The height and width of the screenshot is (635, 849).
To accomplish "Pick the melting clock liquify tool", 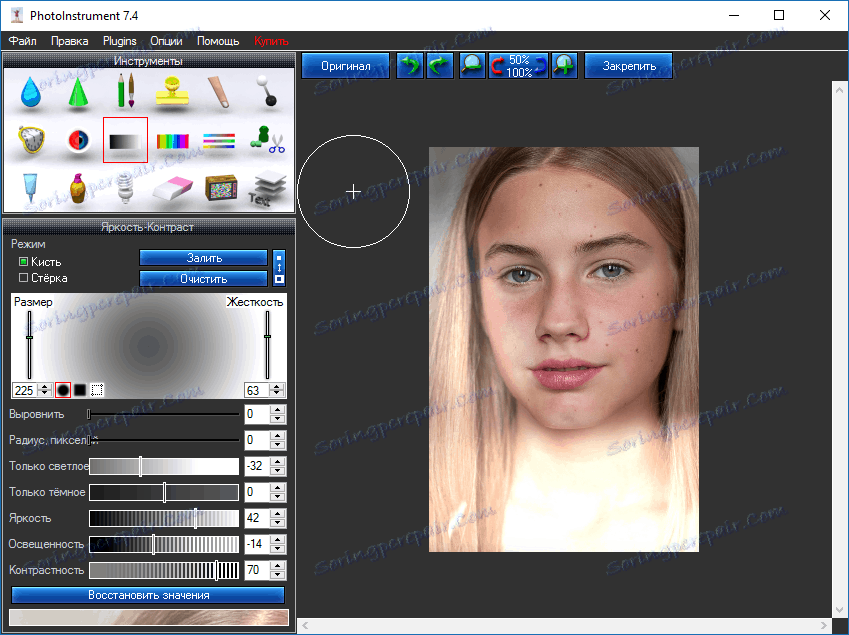I will 30,141.
